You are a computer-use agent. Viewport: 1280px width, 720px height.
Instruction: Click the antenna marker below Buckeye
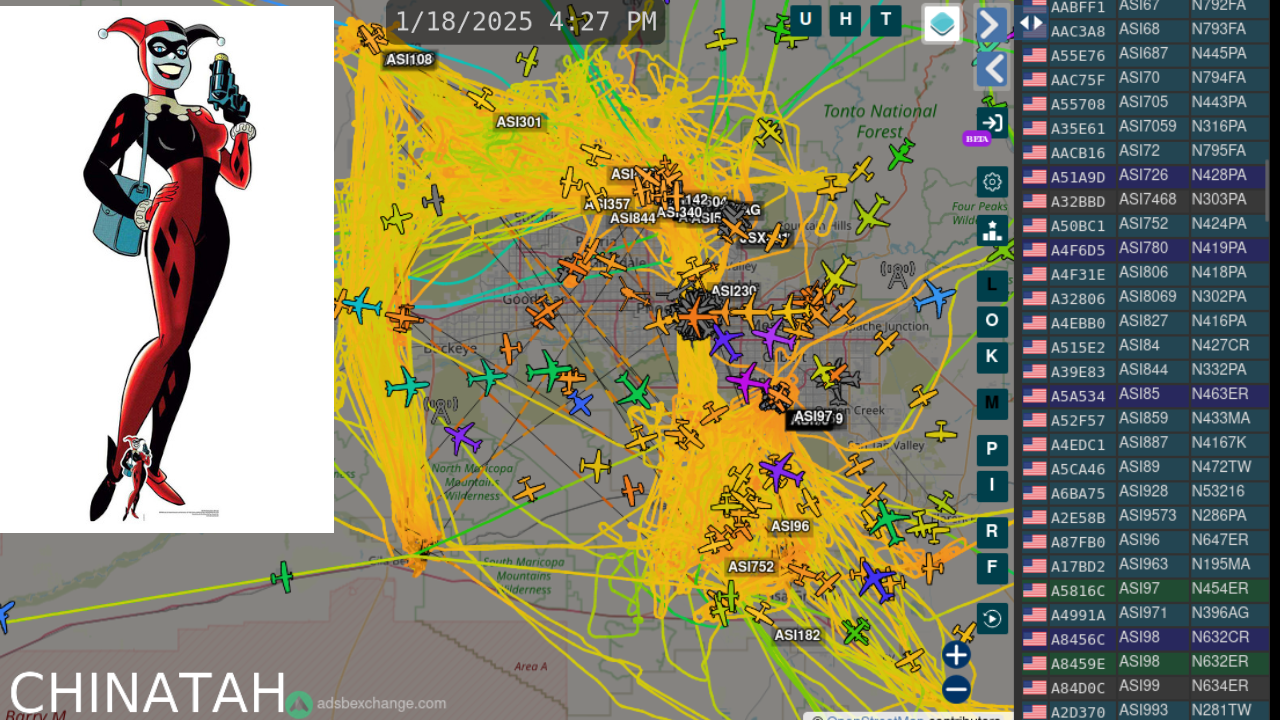pyautogui.click(x=440, y=409)
